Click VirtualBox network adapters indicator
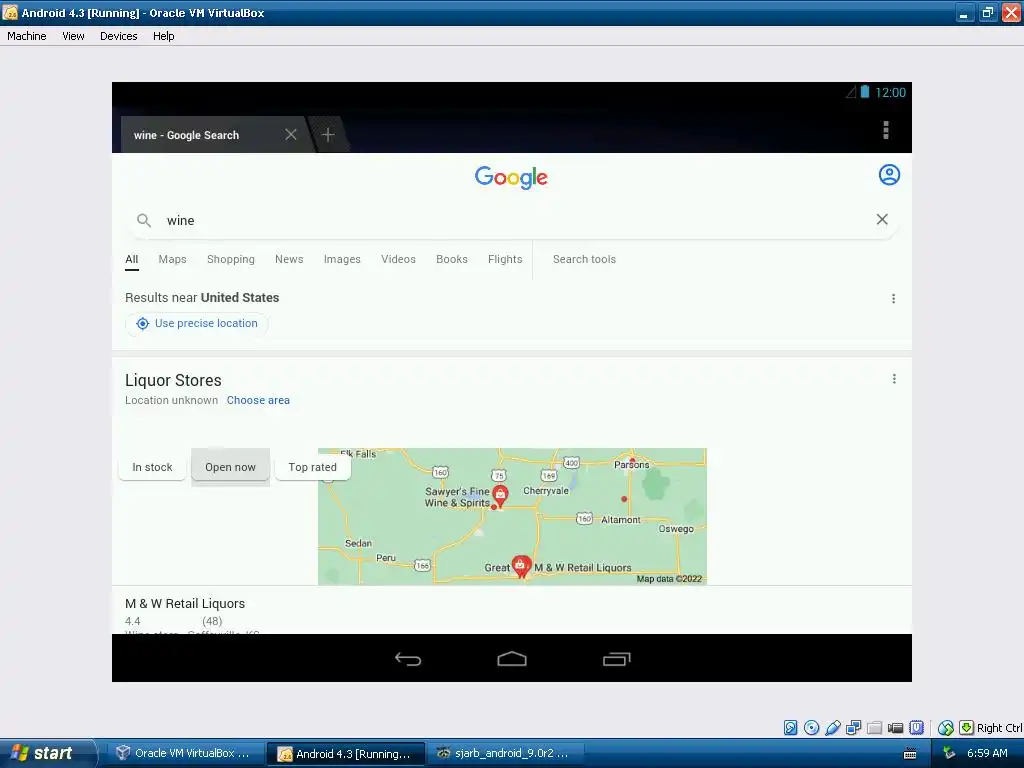 [x=854, y=728]
